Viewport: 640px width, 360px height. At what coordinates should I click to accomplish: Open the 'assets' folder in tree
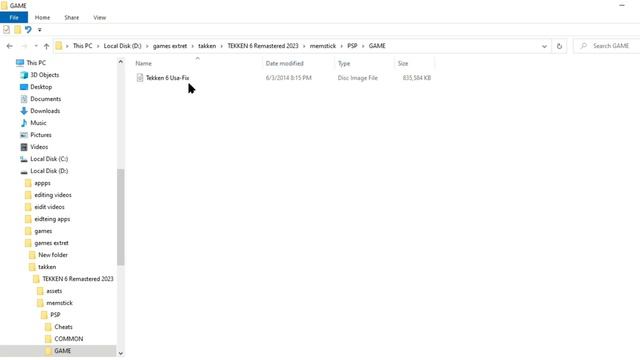pos(54,291)
